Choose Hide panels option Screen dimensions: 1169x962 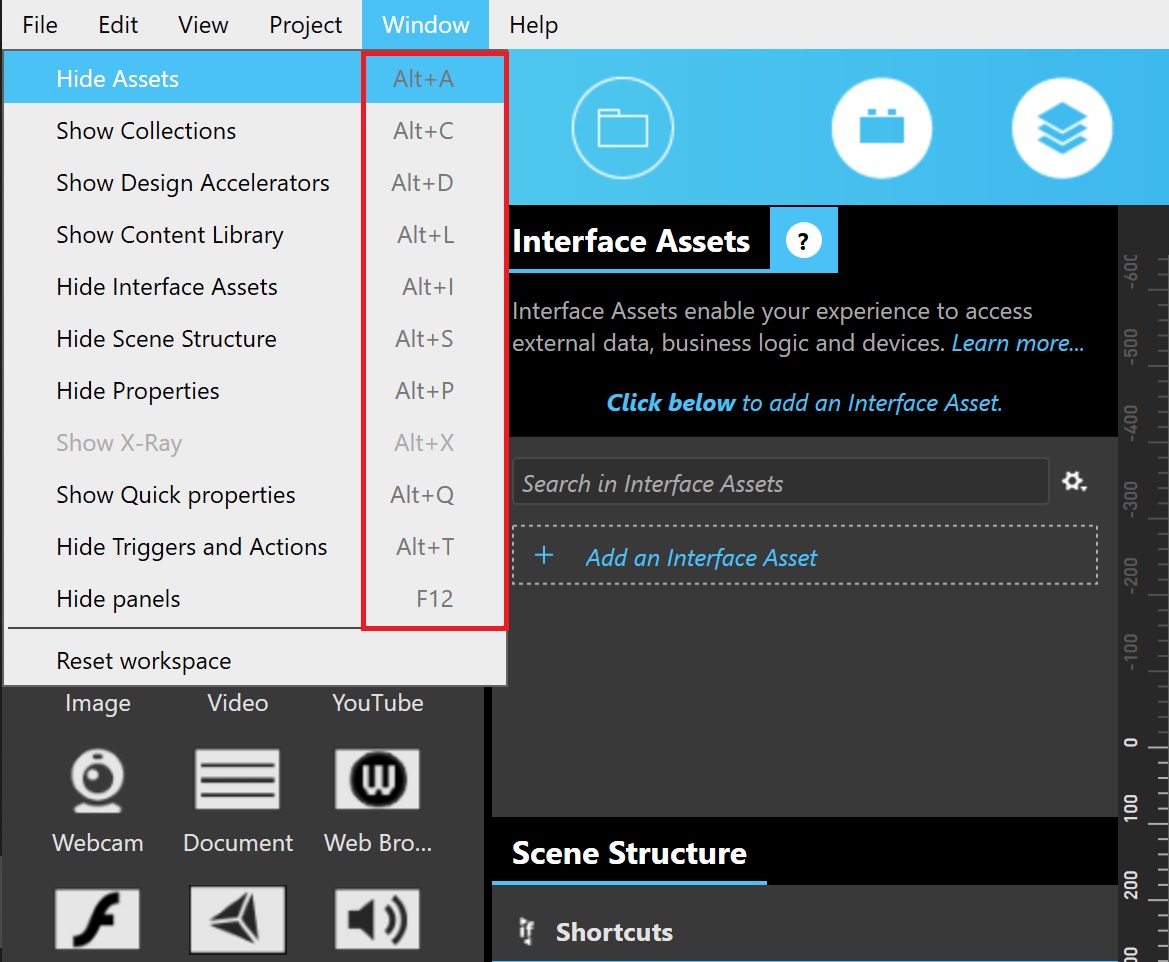pos(255,599)
